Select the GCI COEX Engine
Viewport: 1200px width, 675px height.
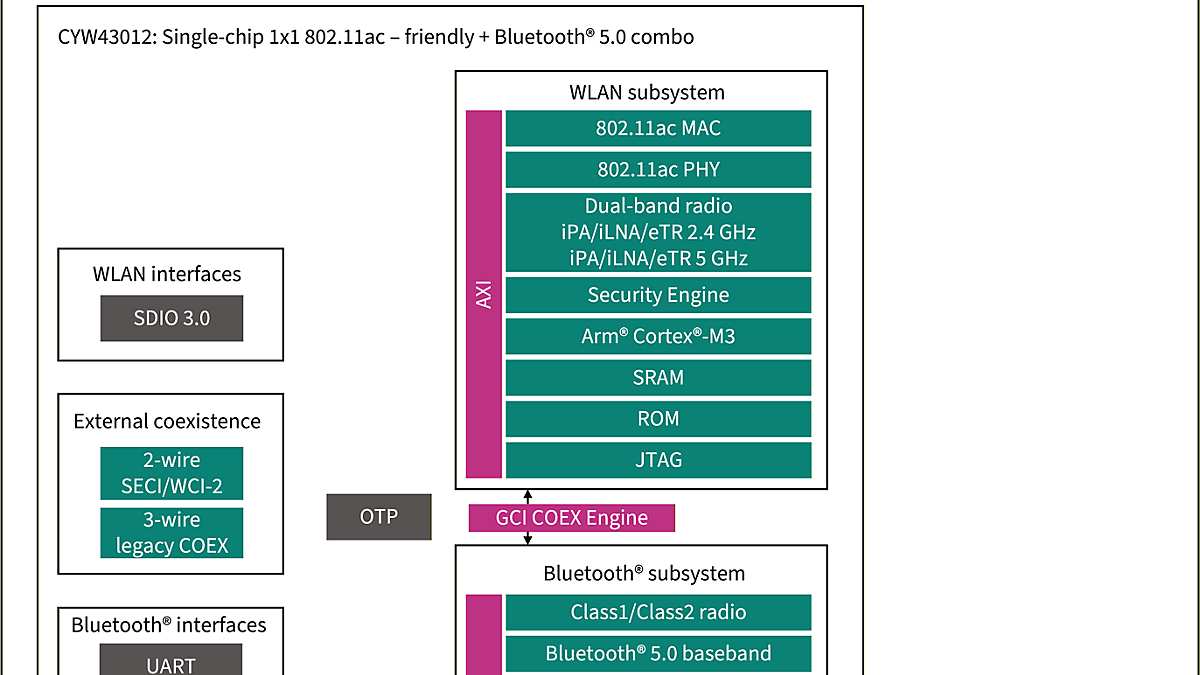point(571,517)
